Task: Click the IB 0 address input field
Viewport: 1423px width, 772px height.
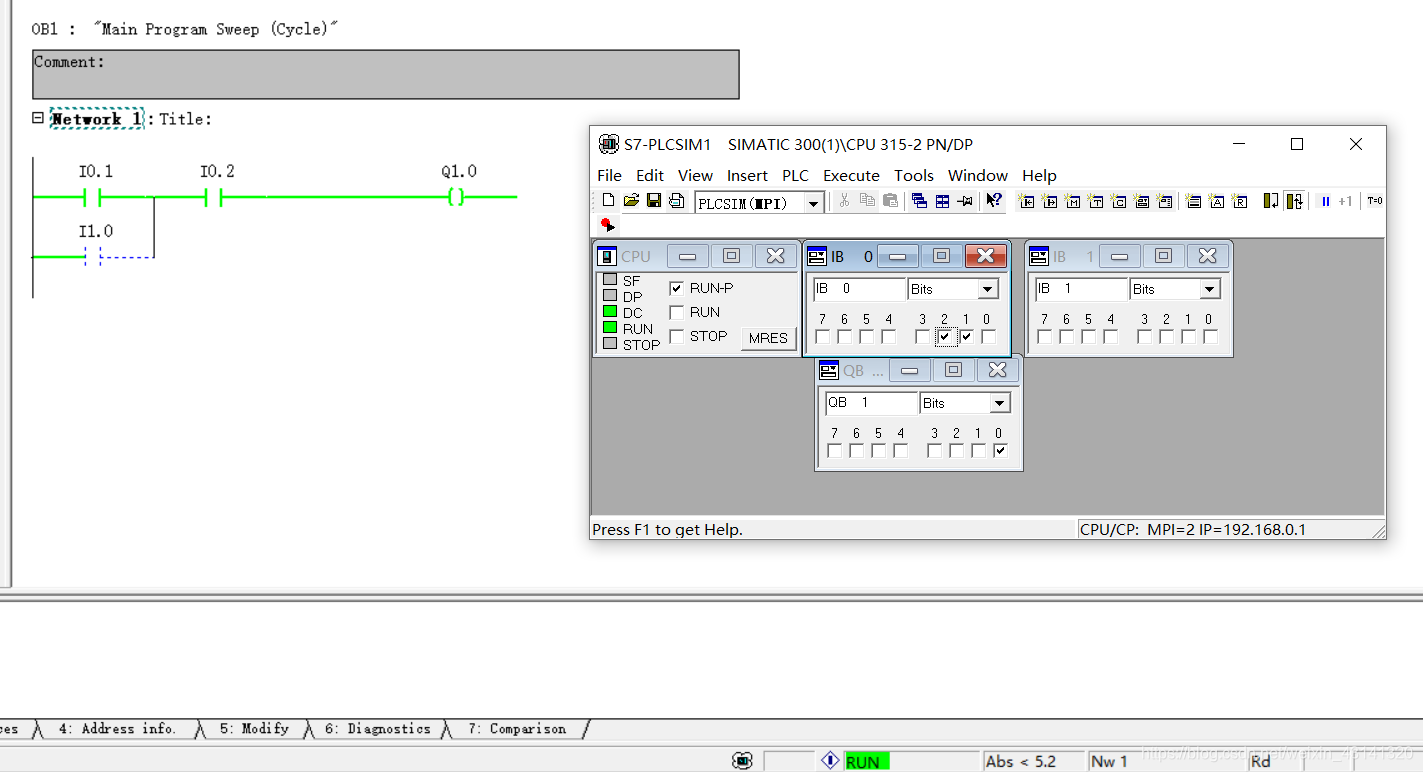Action: 859,289
